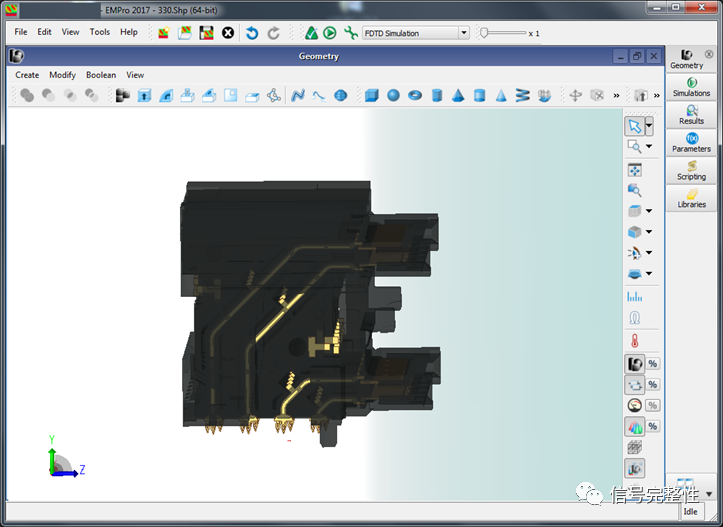Click the leftmost overlapping spheres icon
This screenshot has width=723, height=527.
[x=27, y=95]
